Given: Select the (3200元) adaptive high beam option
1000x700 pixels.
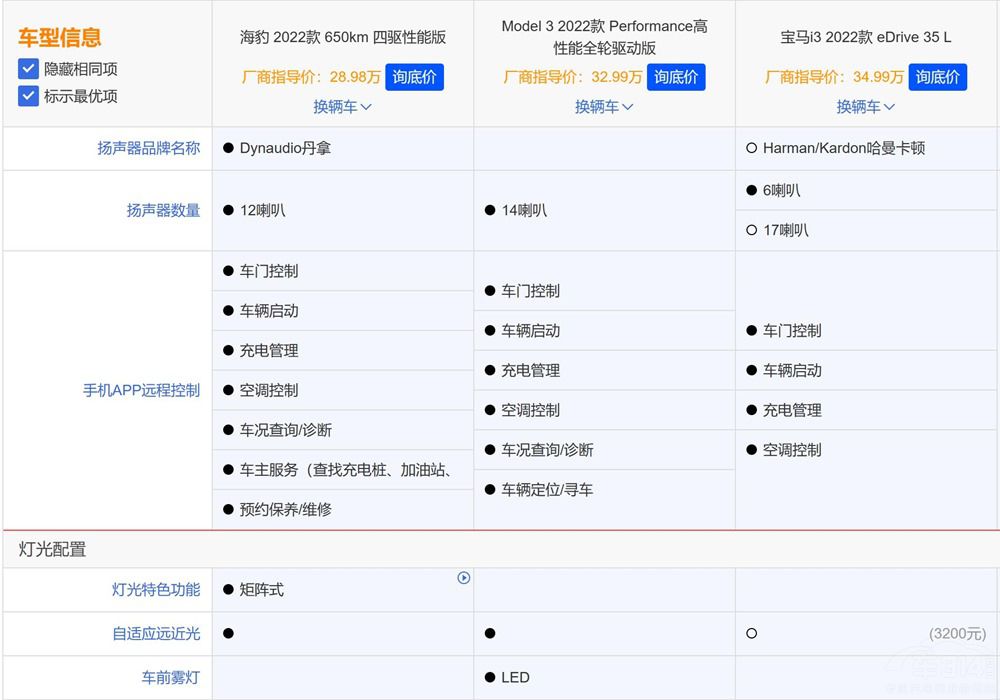Looking at the screenshot, I should (750, 633).
